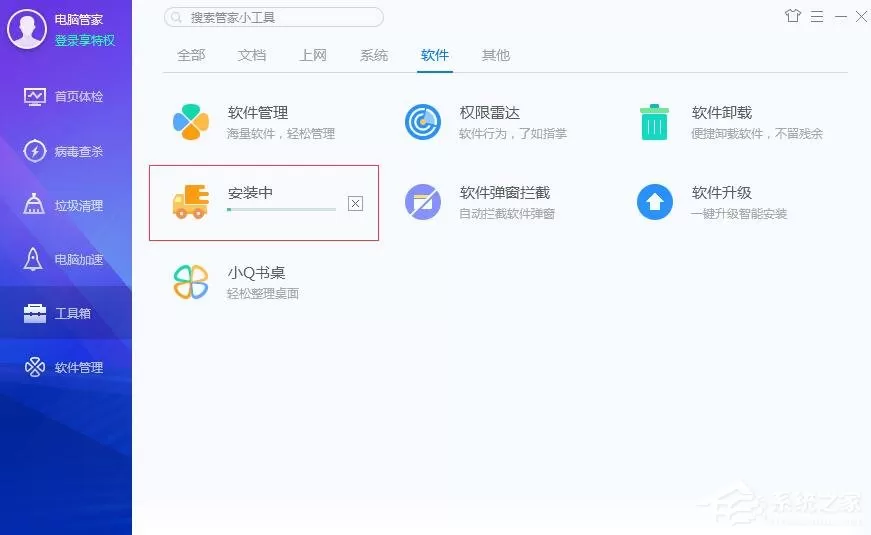Screen dimensions: 871x535
Task: Click 轻松整理桌面 description
Action: click(263, 294)
